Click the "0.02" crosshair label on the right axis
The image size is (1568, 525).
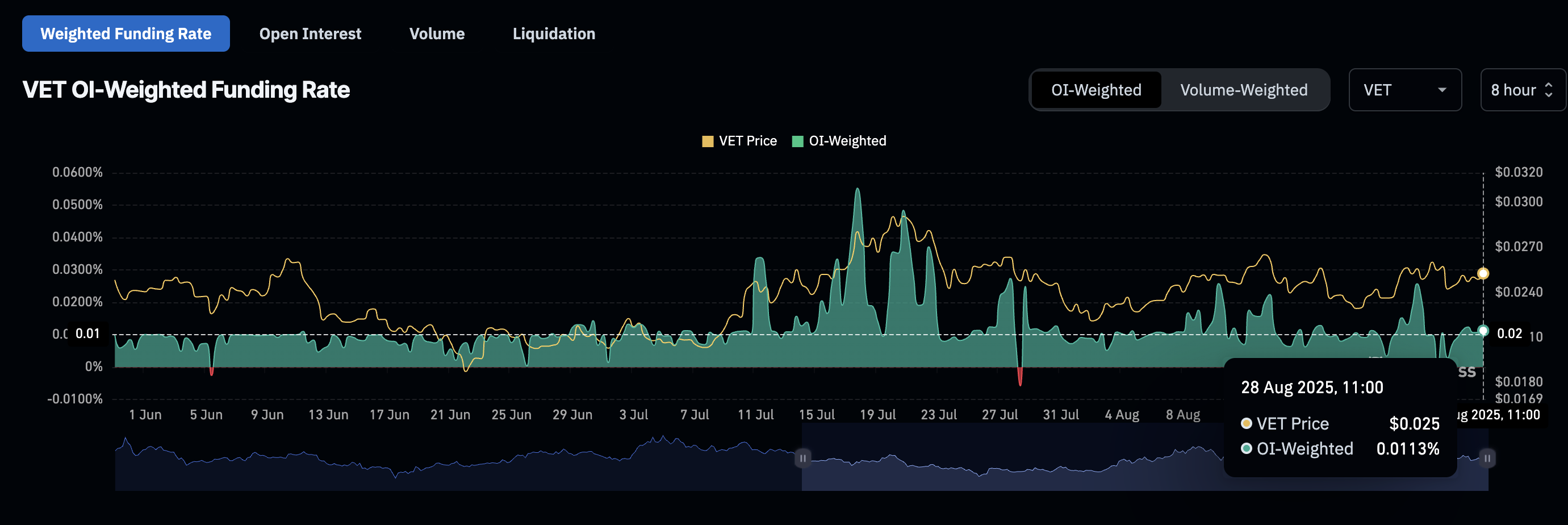1509,334
